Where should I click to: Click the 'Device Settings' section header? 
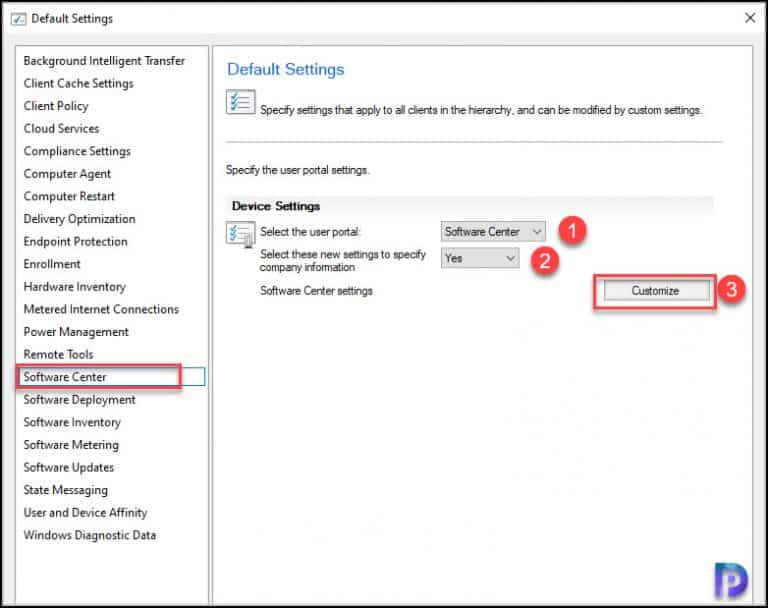[276, 206]
